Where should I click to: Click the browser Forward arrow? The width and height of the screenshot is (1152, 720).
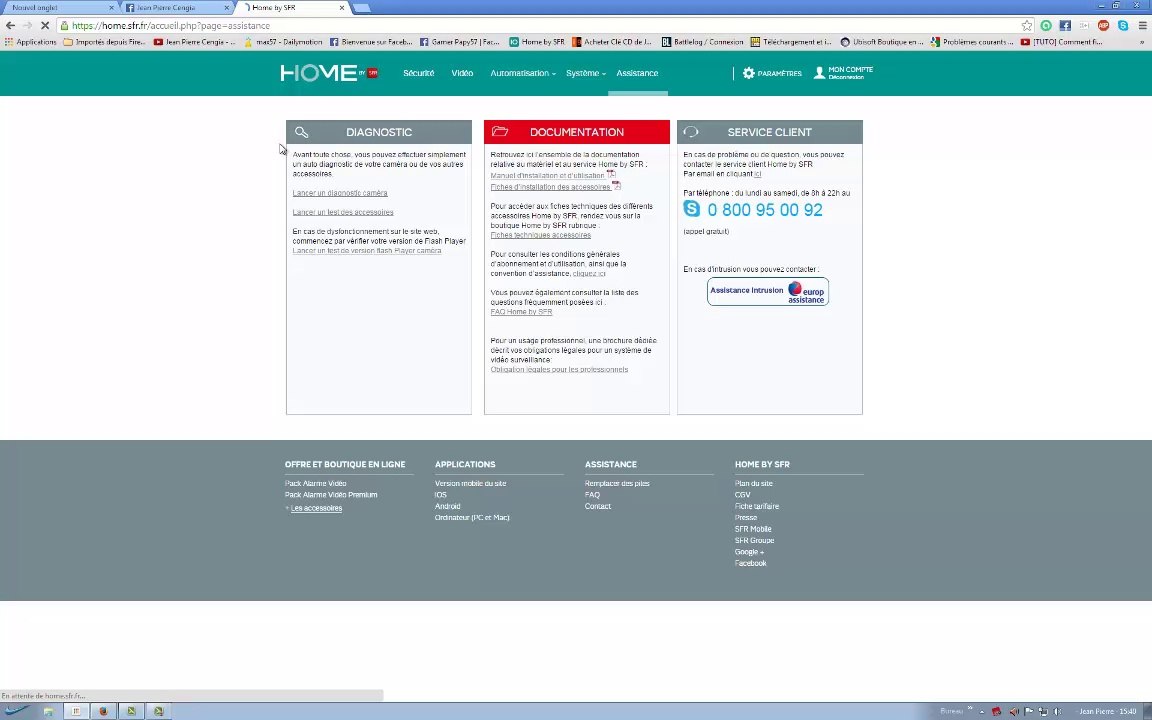tap(27, 25)
